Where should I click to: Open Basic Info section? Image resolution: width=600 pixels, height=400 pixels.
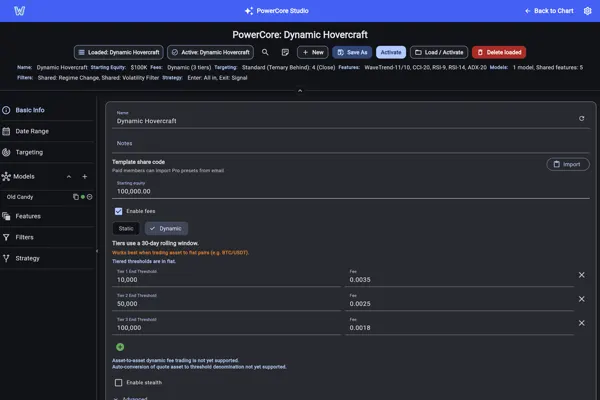pyautogui.click(x=46, y=110)
